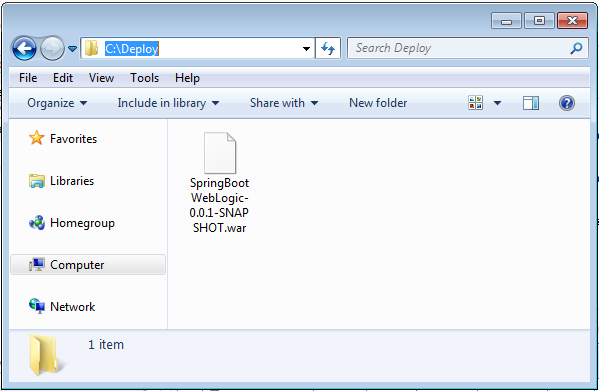The width and height of the screenshot is (599, 391).
Task: Minimize the Explorer window
Action: [506, 21]
